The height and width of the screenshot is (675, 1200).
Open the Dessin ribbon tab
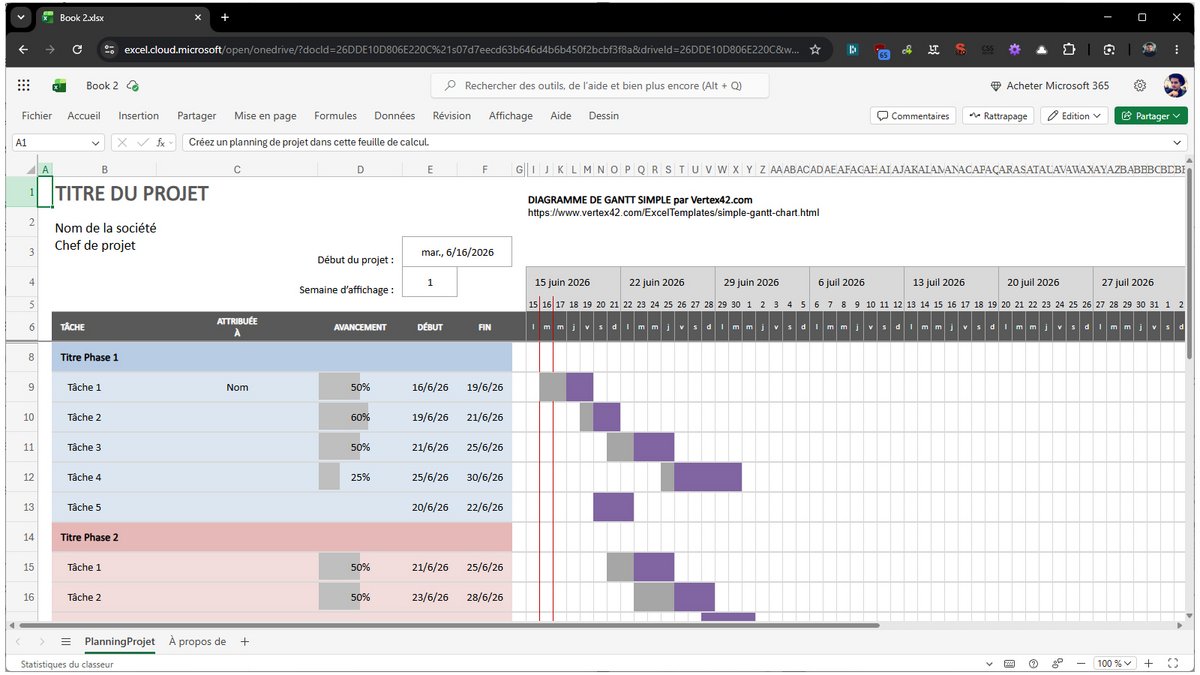pyautogui.click(x=604, y=116)
